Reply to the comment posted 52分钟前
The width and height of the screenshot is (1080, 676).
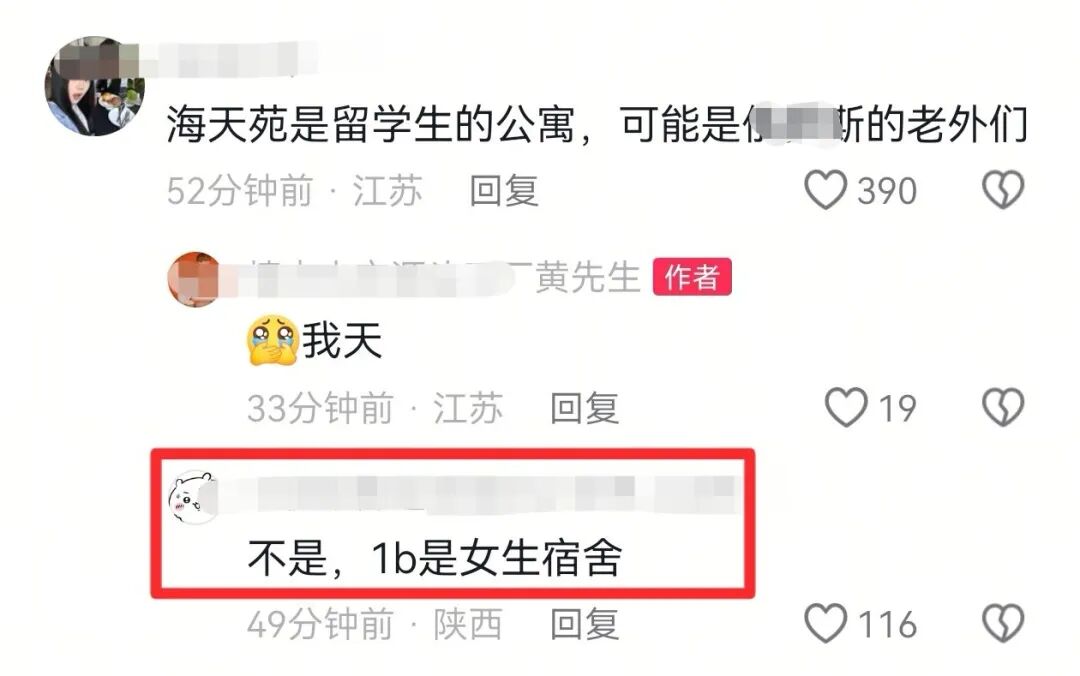pos(503,191)
